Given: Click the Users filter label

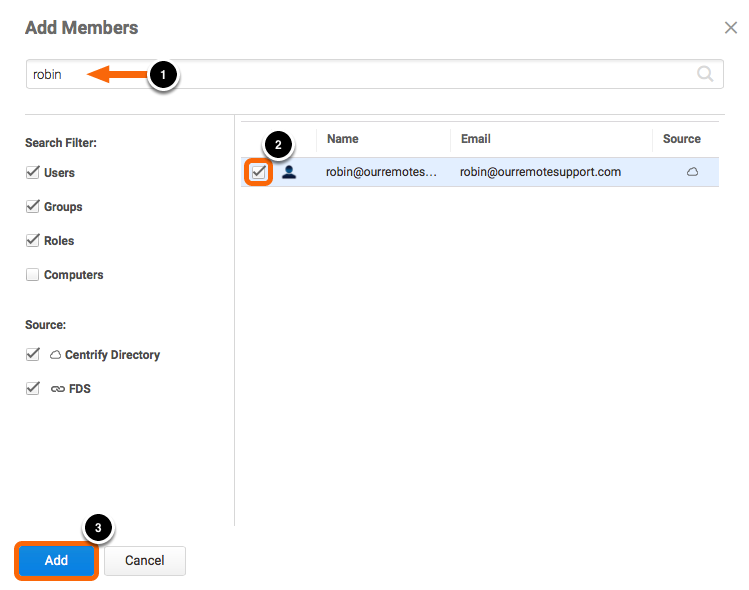Looking at the screenshot, I should tap(59, 173).
